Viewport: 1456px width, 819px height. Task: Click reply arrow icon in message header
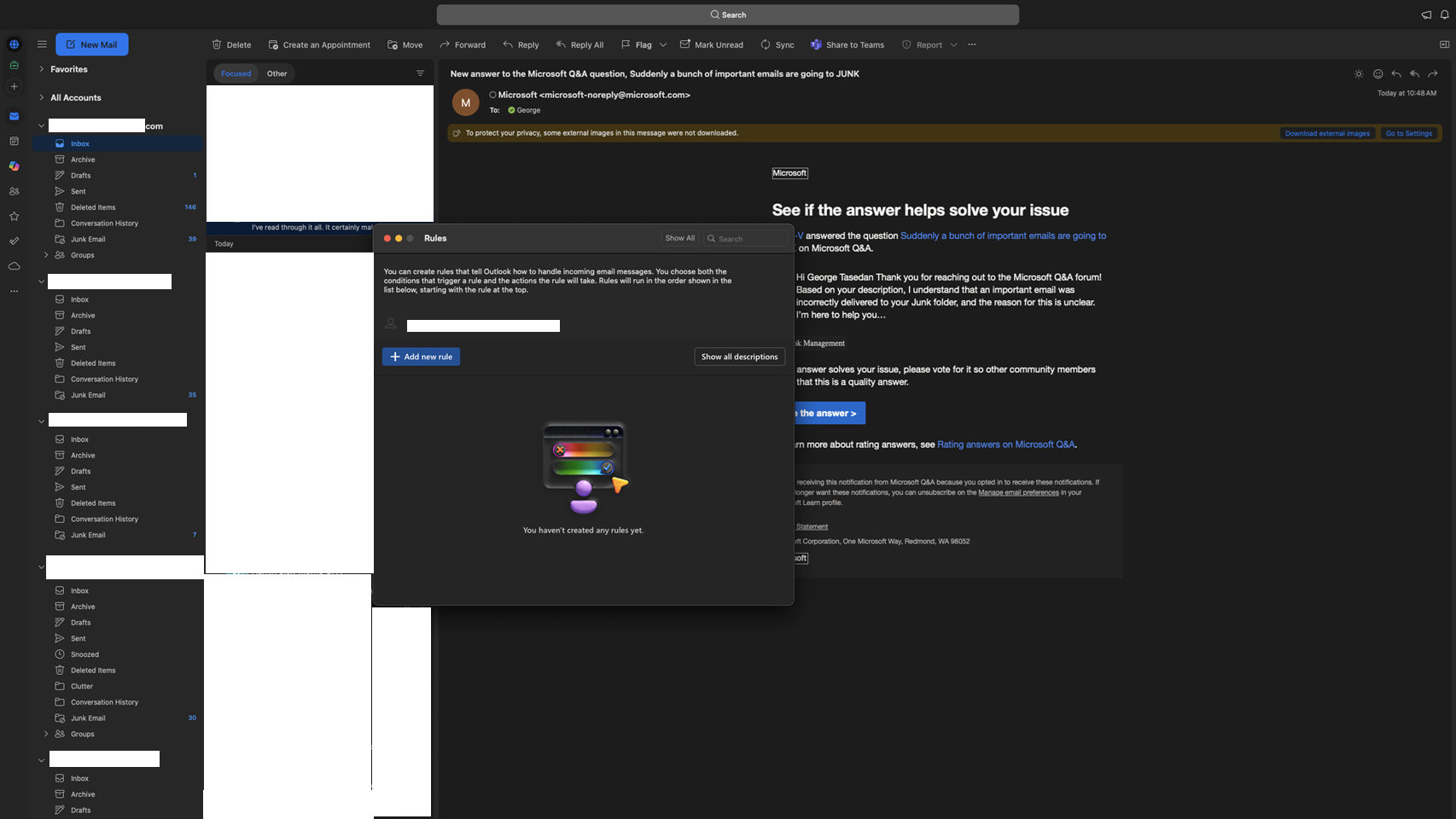click(x=1396, y=74)
